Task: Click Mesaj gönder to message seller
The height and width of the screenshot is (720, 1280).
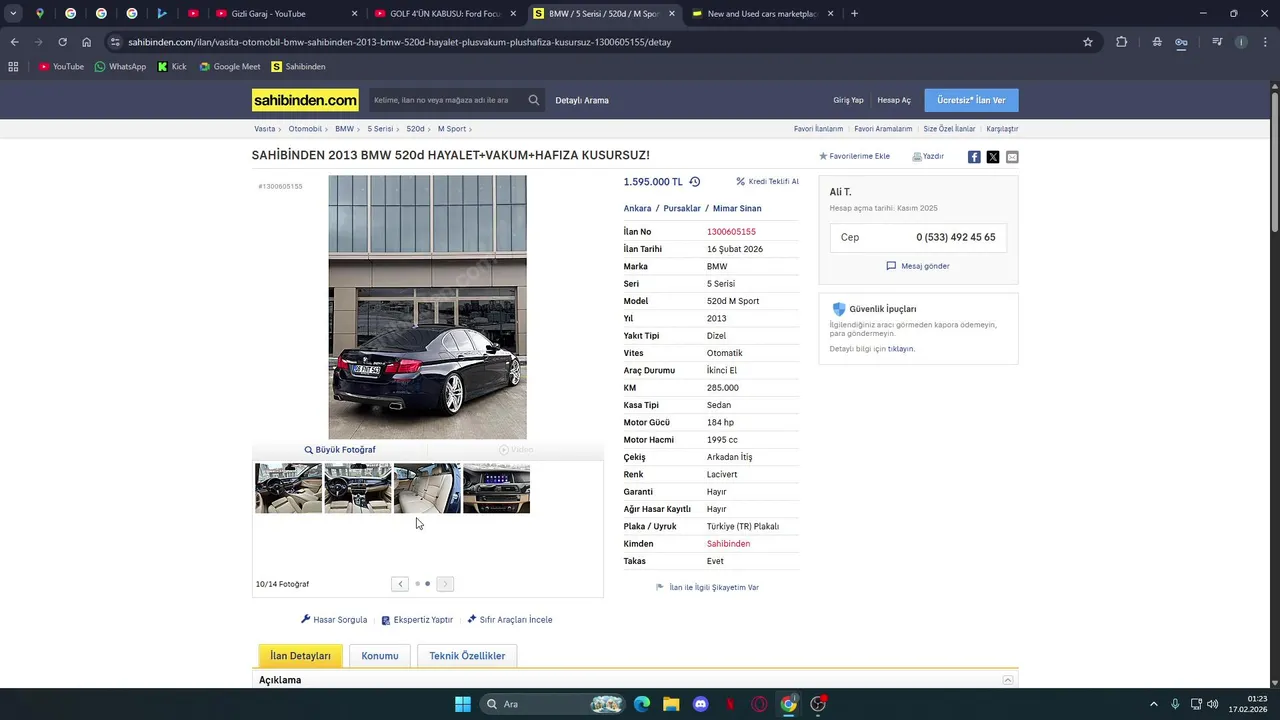Action: pyautogui.click(x=918, y=266)
